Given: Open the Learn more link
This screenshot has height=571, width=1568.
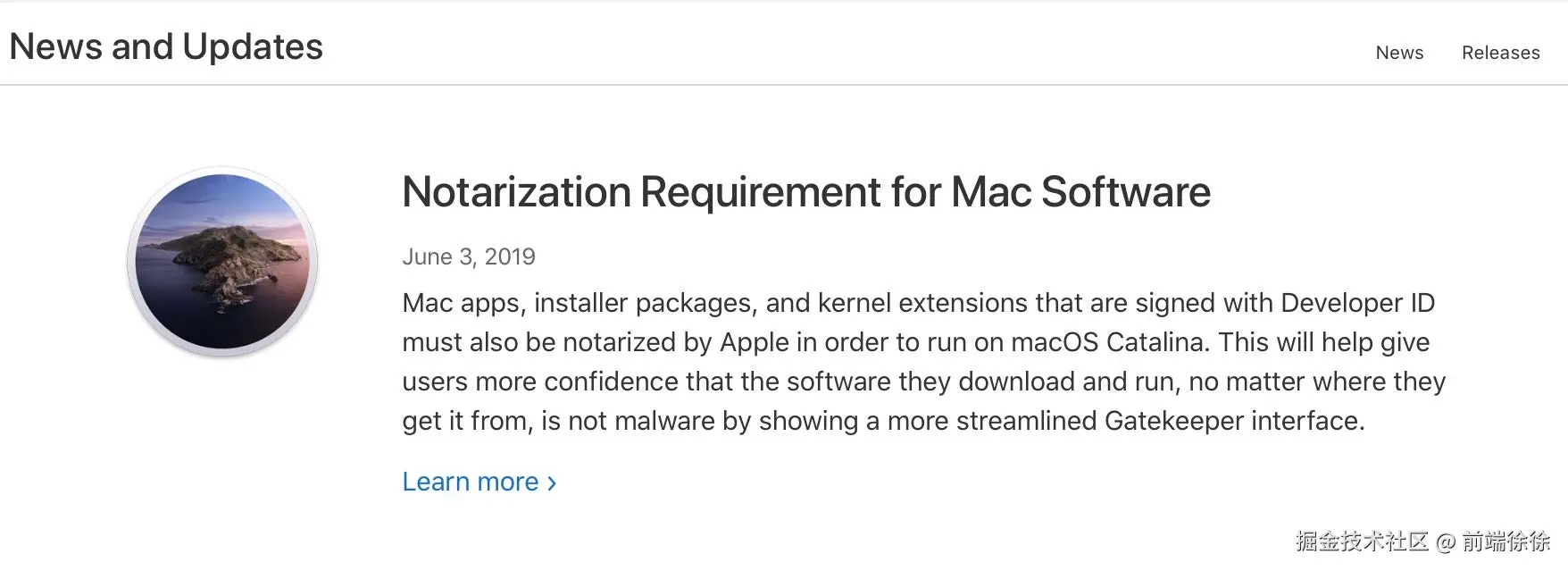Looking at the screenshot, I should click(x=471, y=482).
